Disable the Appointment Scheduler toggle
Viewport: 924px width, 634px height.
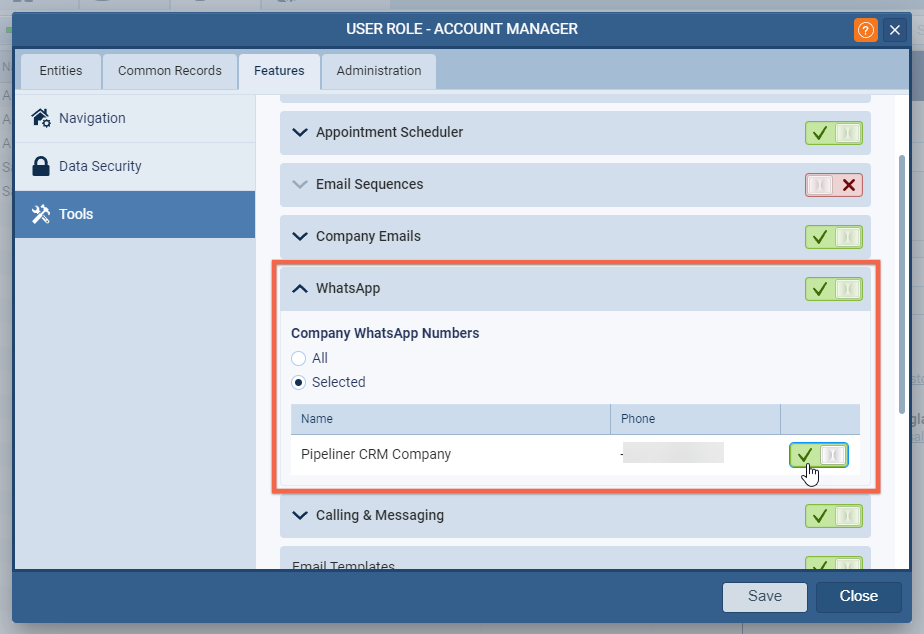(x=834, y=133)
